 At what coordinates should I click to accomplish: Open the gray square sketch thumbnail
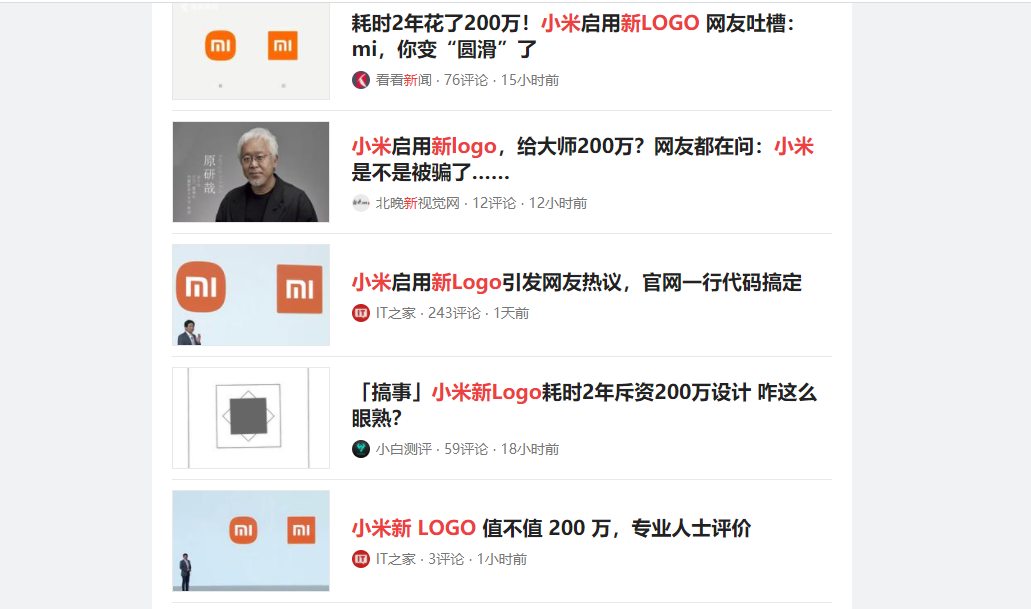(x=251, y=418)
